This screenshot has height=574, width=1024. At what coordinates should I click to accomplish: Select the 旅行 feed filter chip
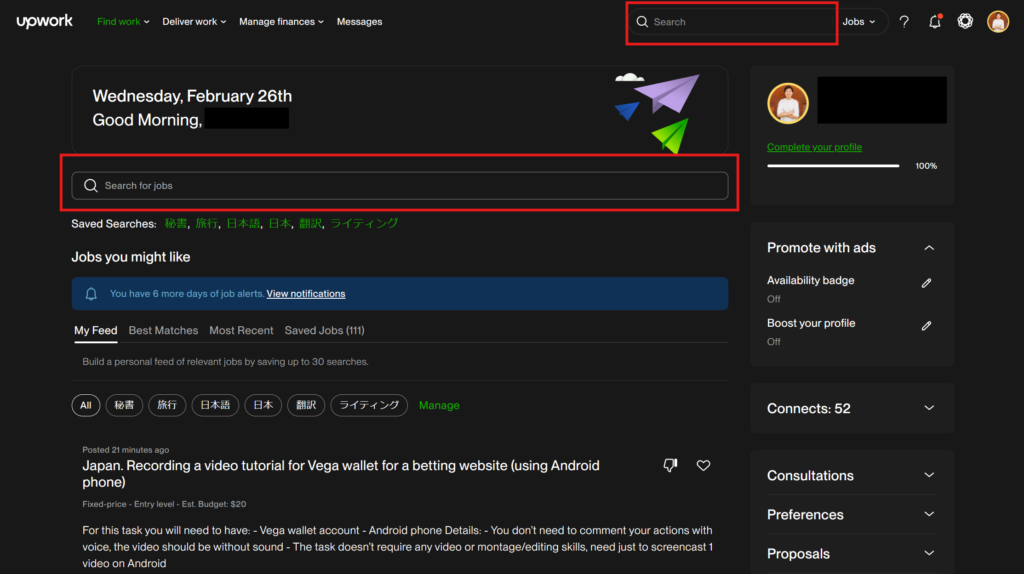[167, 405]
